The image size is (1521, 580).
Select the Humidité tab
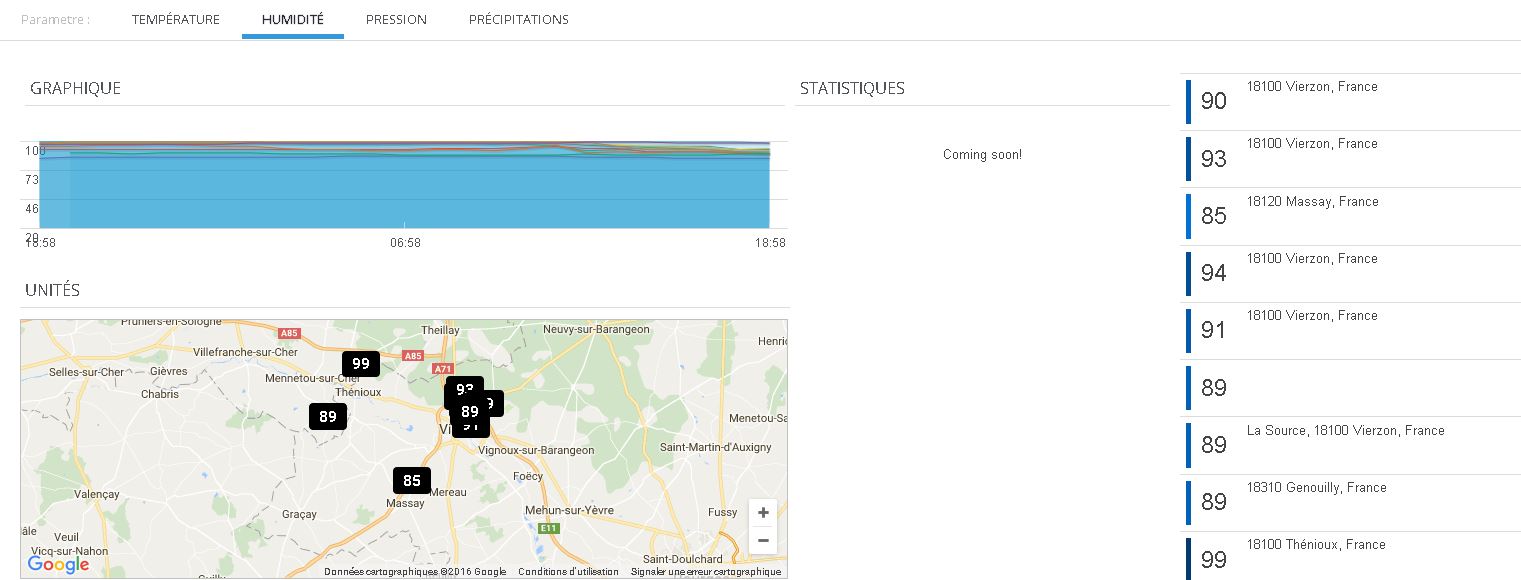pos(292,20)
